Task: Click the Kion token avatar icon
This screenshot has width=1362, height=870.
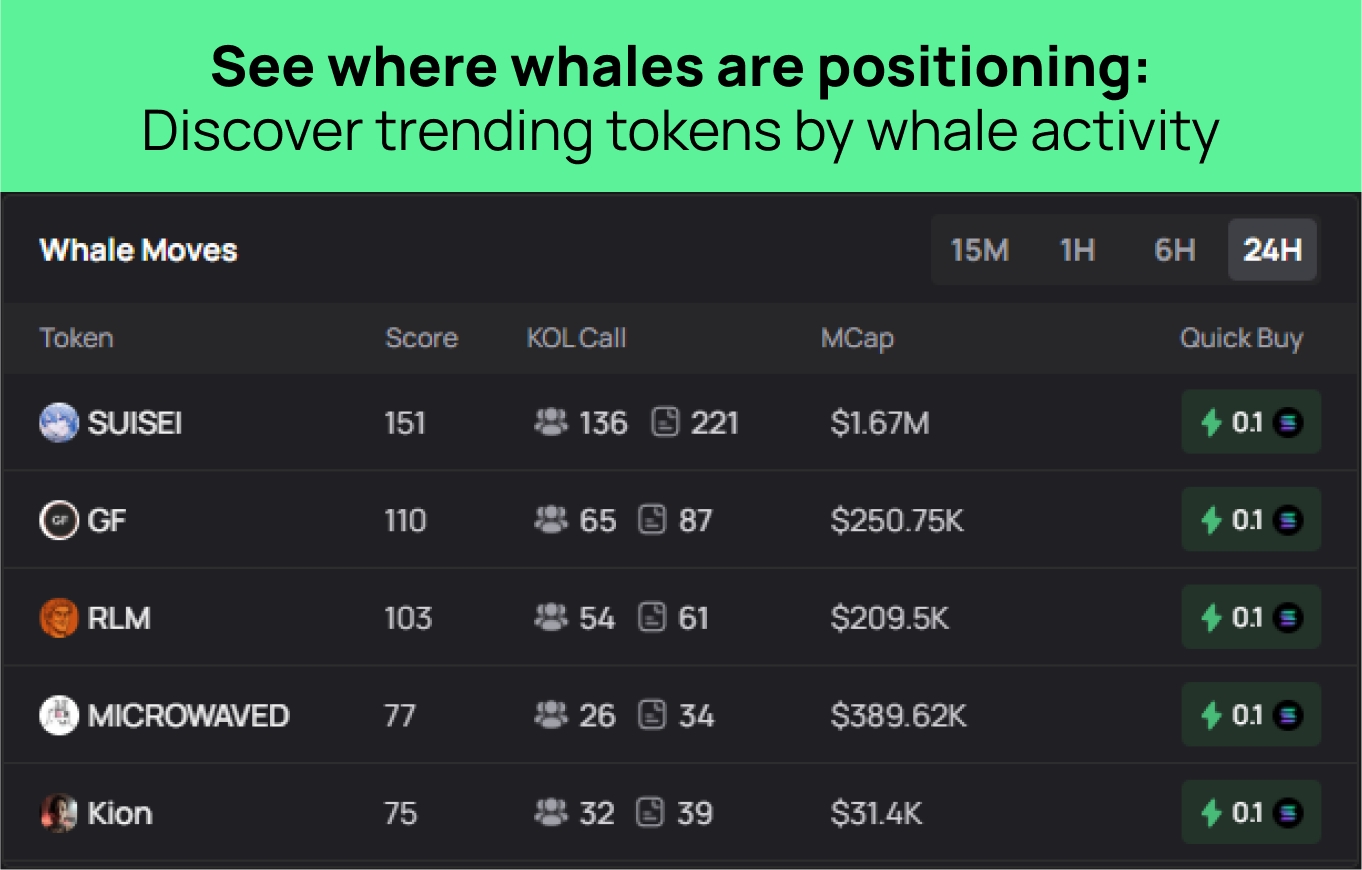Action: 58,813
